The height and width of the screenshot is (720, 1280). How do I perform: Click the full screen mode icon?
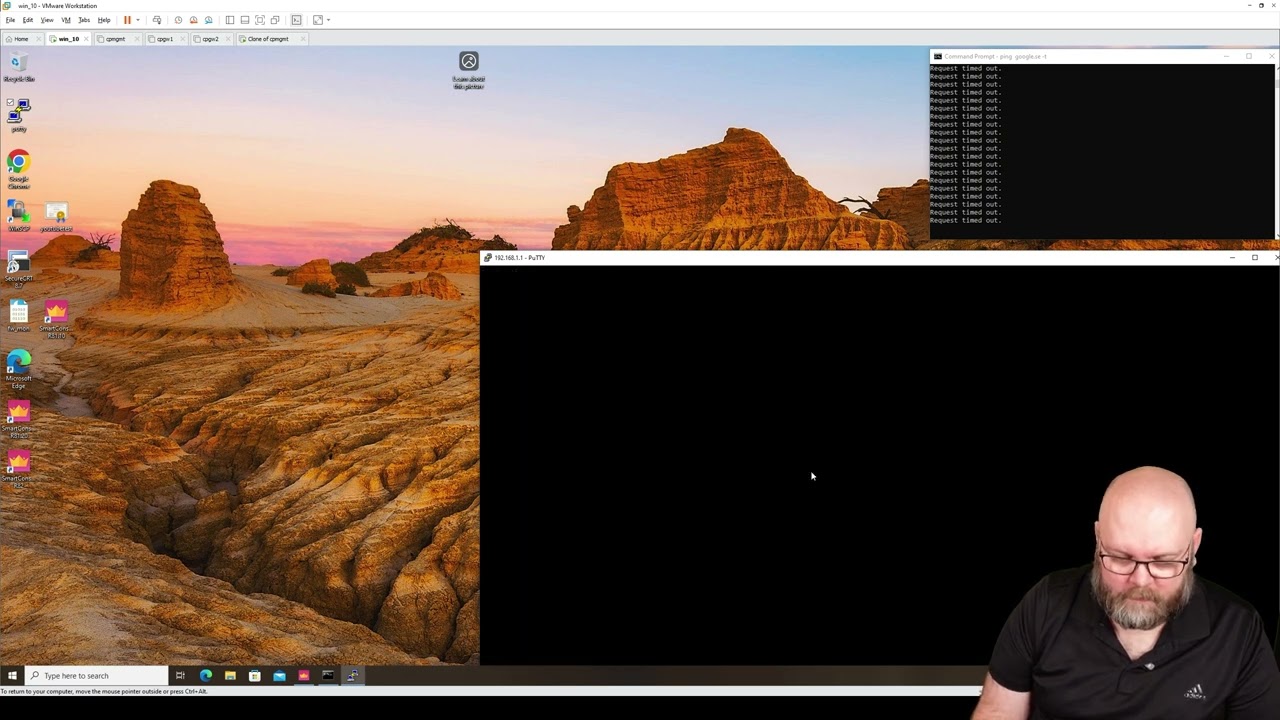click(260, 20)
